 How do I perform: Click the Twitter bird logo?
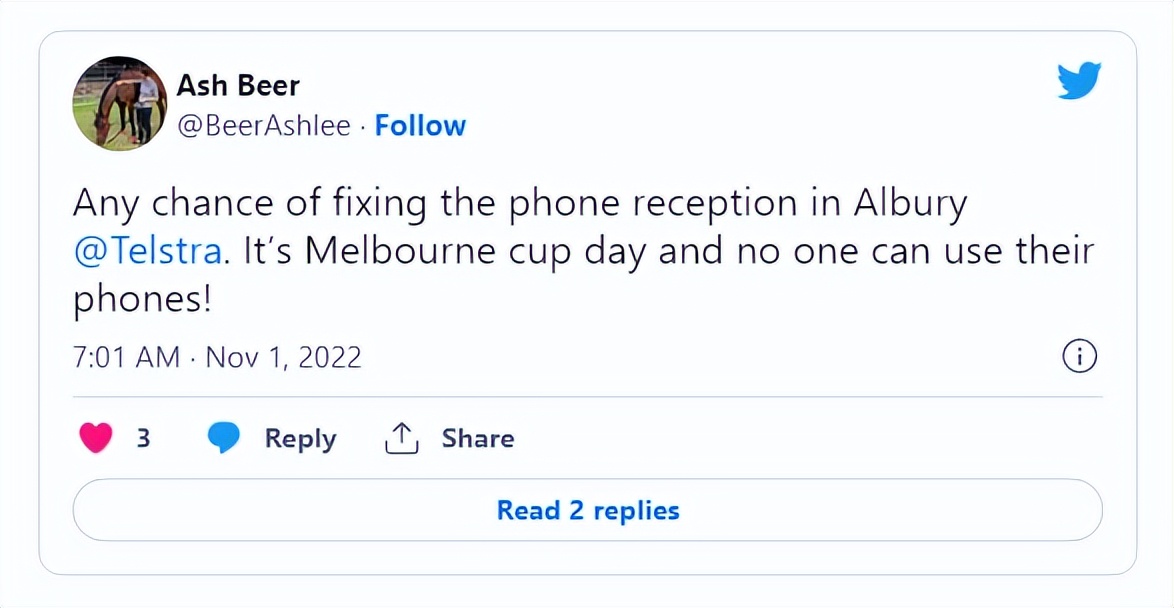coord(1080,79)
